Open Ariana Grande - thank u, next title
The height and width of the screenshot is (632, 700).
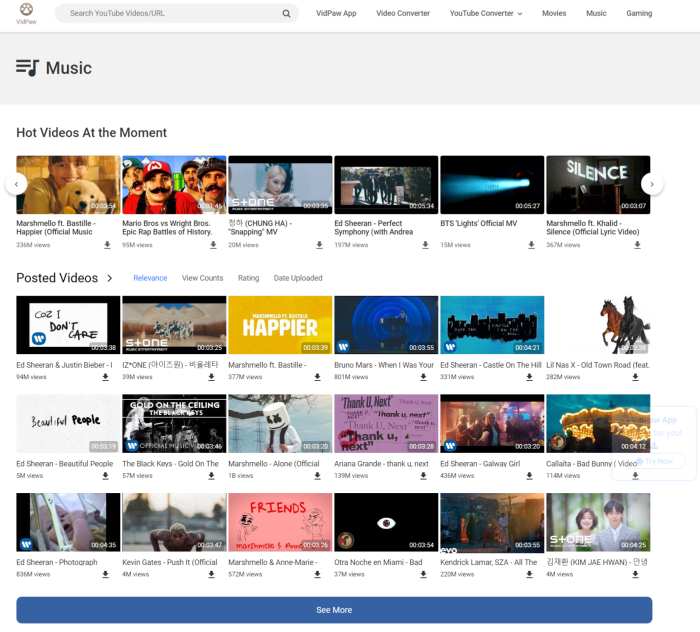point(381,464)
